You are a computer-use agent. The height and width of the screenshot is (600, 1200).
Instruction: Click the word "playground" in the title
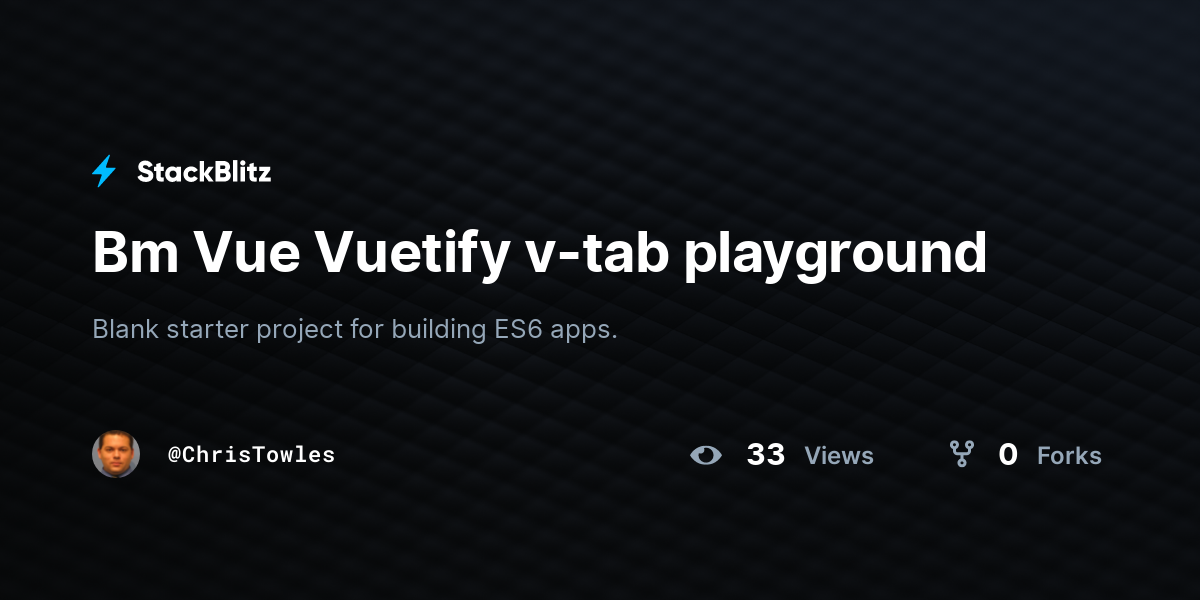pos(836,255)
